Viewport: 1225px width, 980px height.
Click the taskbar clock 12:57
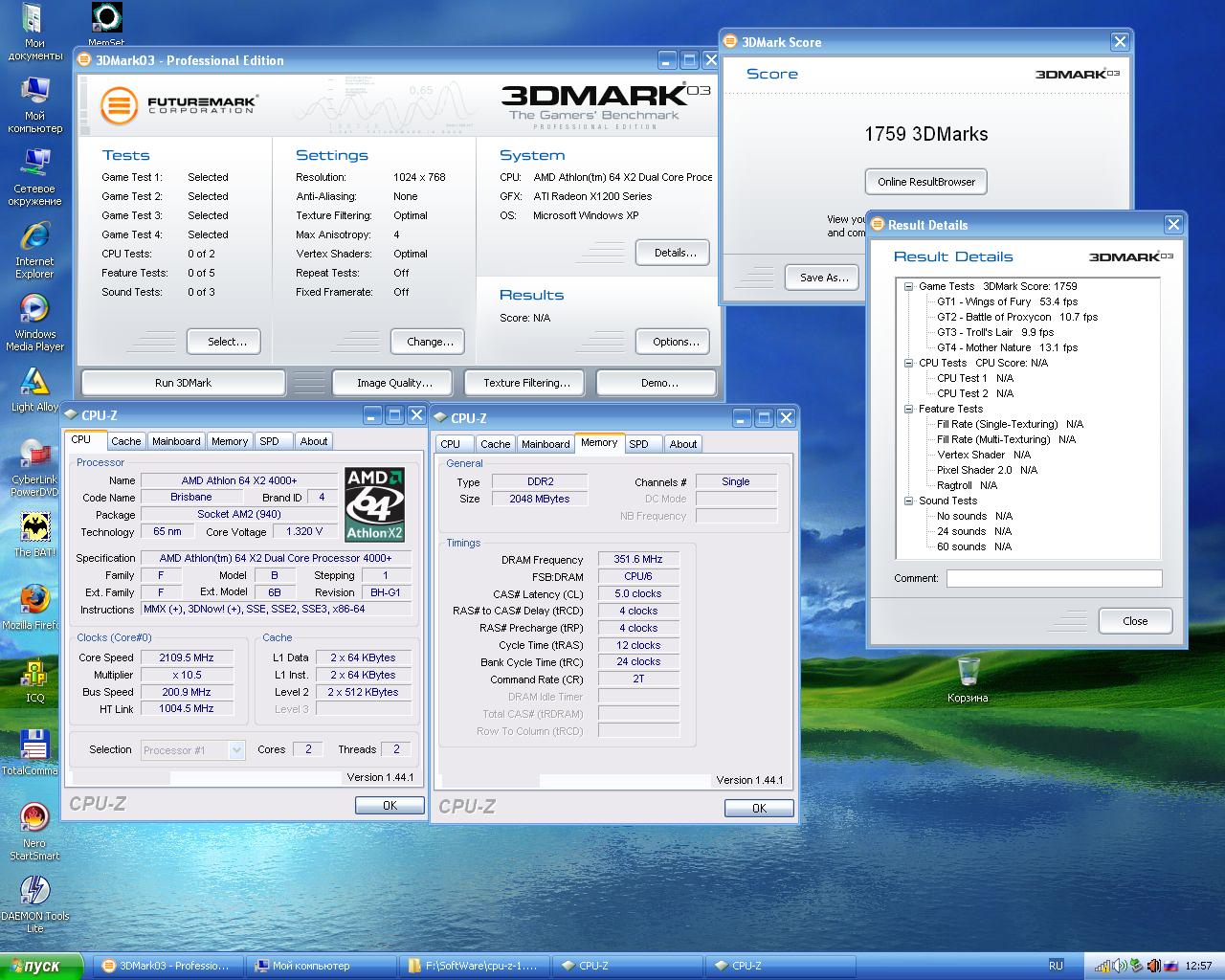click(1198, 966)
